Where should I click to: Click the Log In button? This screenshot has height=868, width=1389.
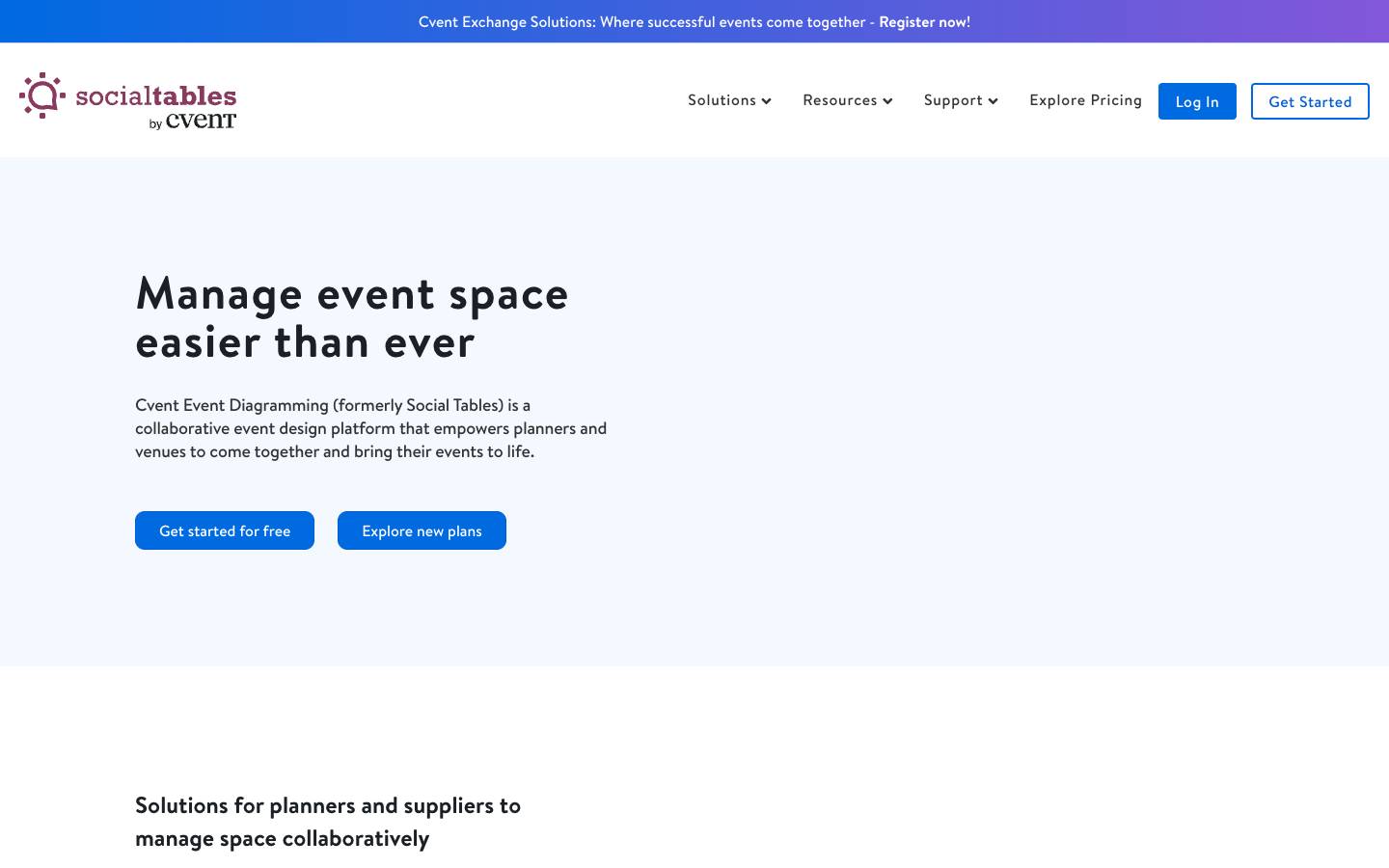[x=1197, y=101]
